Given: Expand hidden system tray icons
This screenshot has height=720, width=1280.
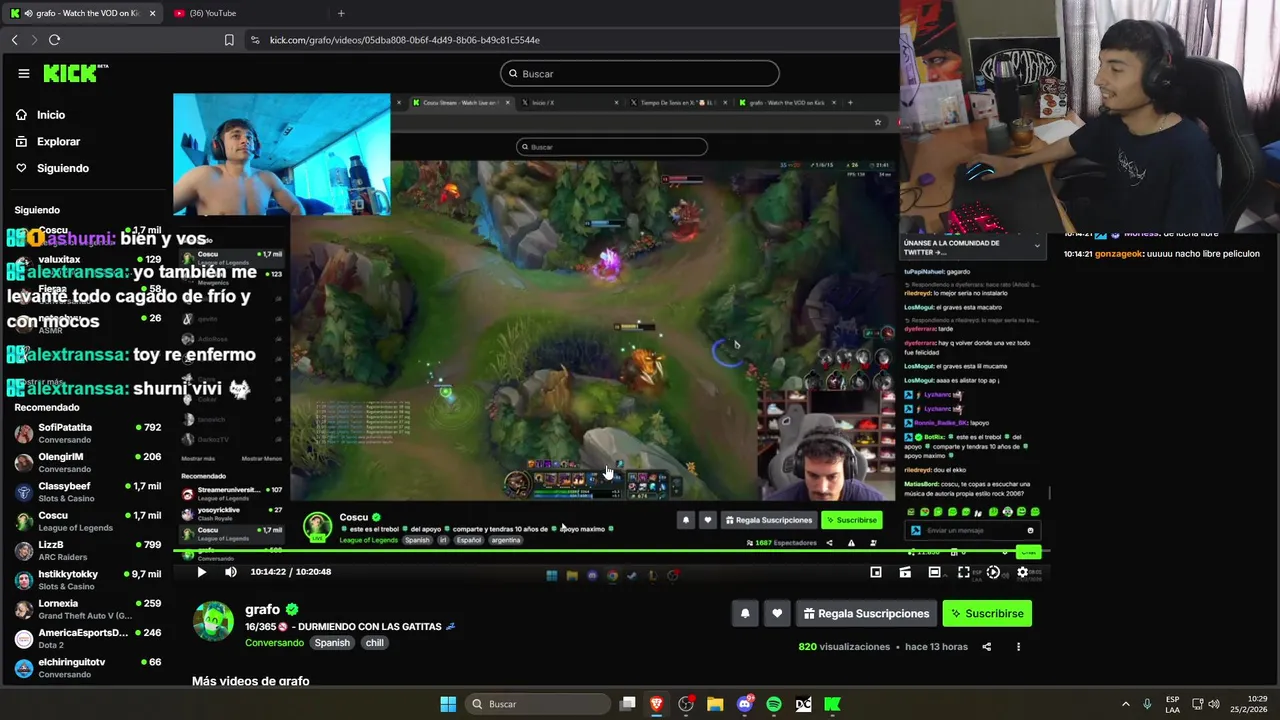Looking at the screenshot, I should (1125, 704).
